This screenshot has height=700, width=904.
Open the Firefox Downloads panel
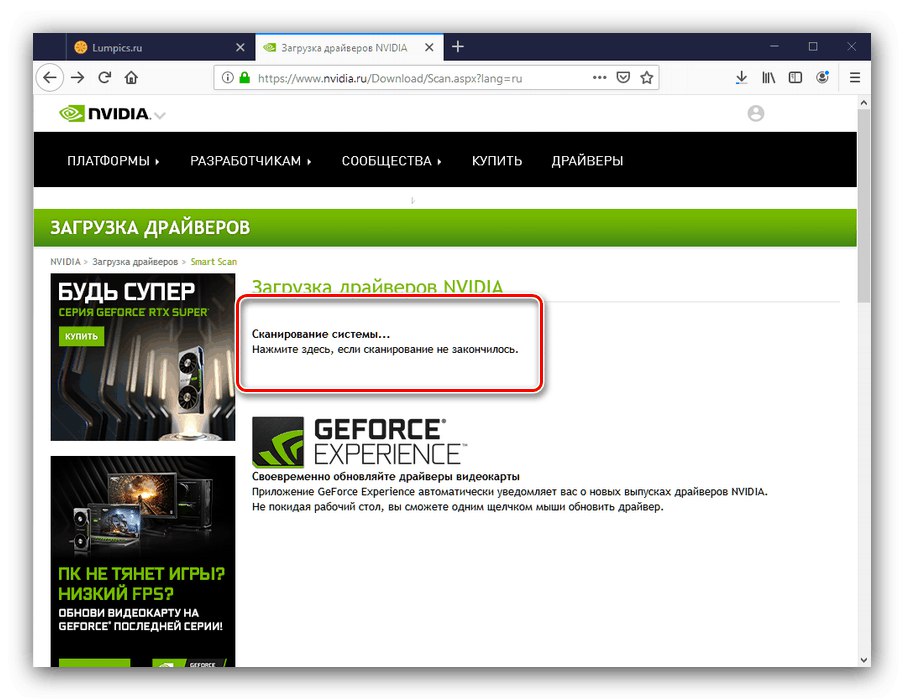[742, 77]
